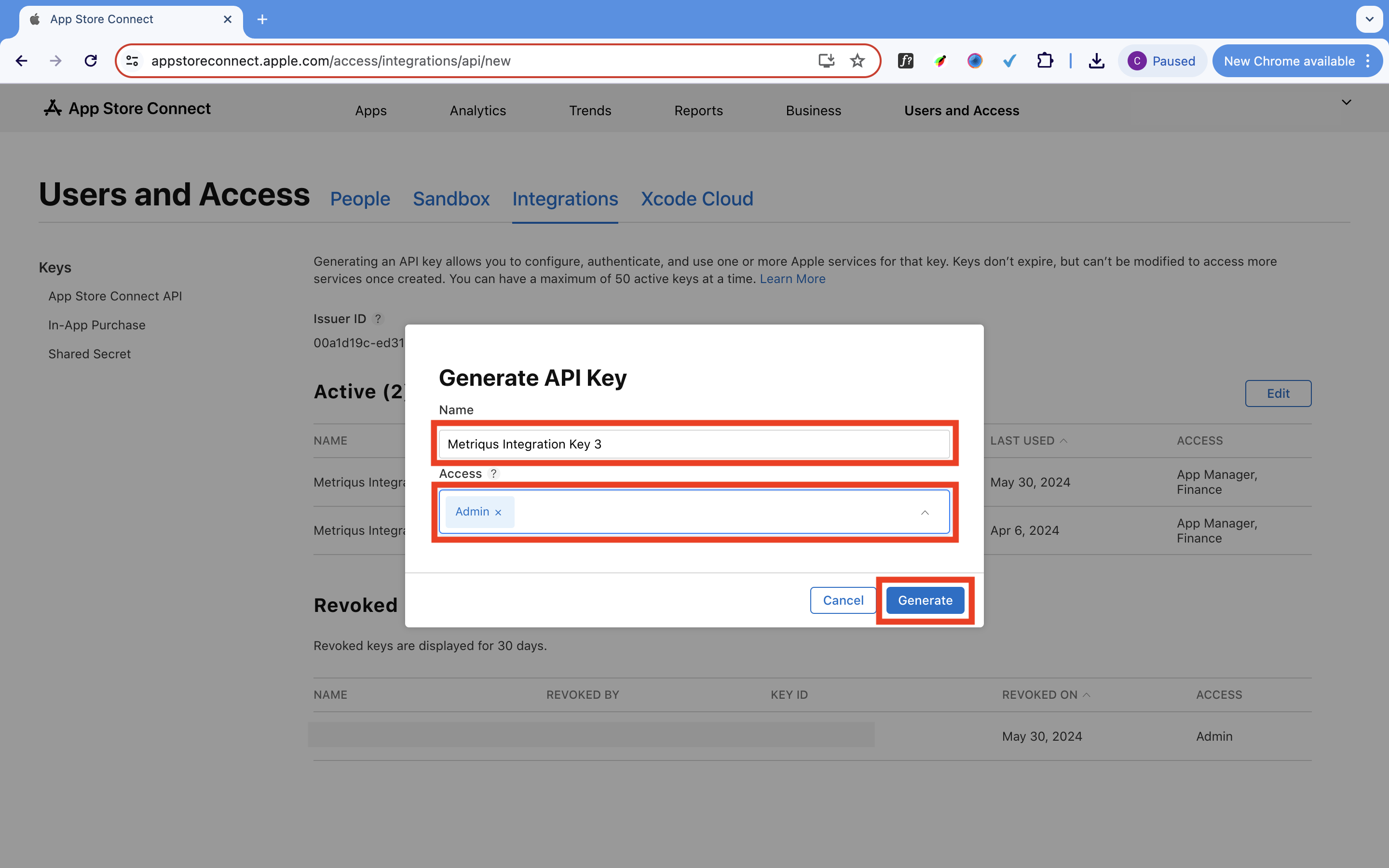
Task: Open the blue checkmark extension icon
Action: (x=1009, y=61)
